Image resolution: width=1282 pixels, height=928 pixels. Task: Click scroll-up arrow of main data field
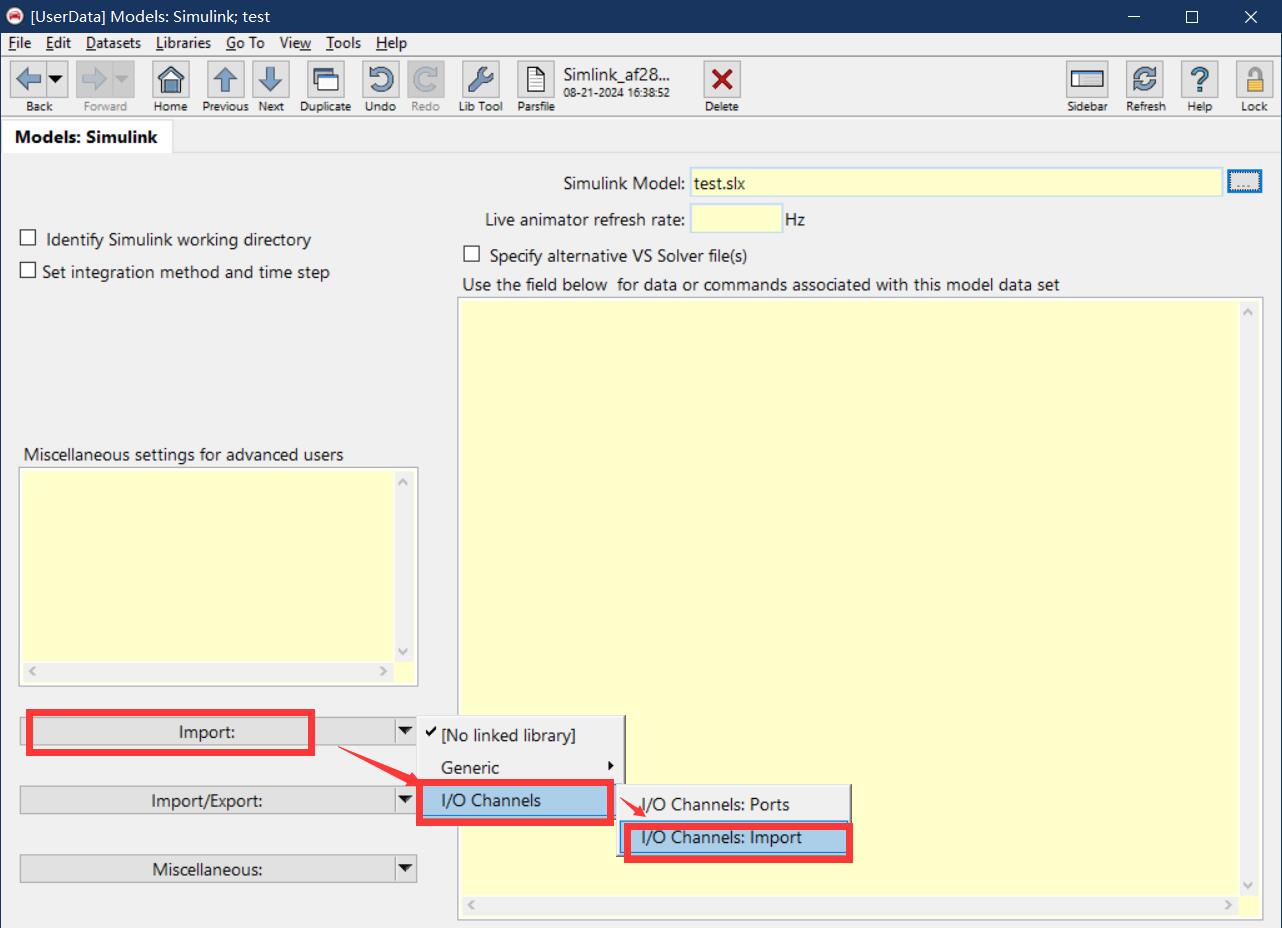click(x=1247, y=312)
